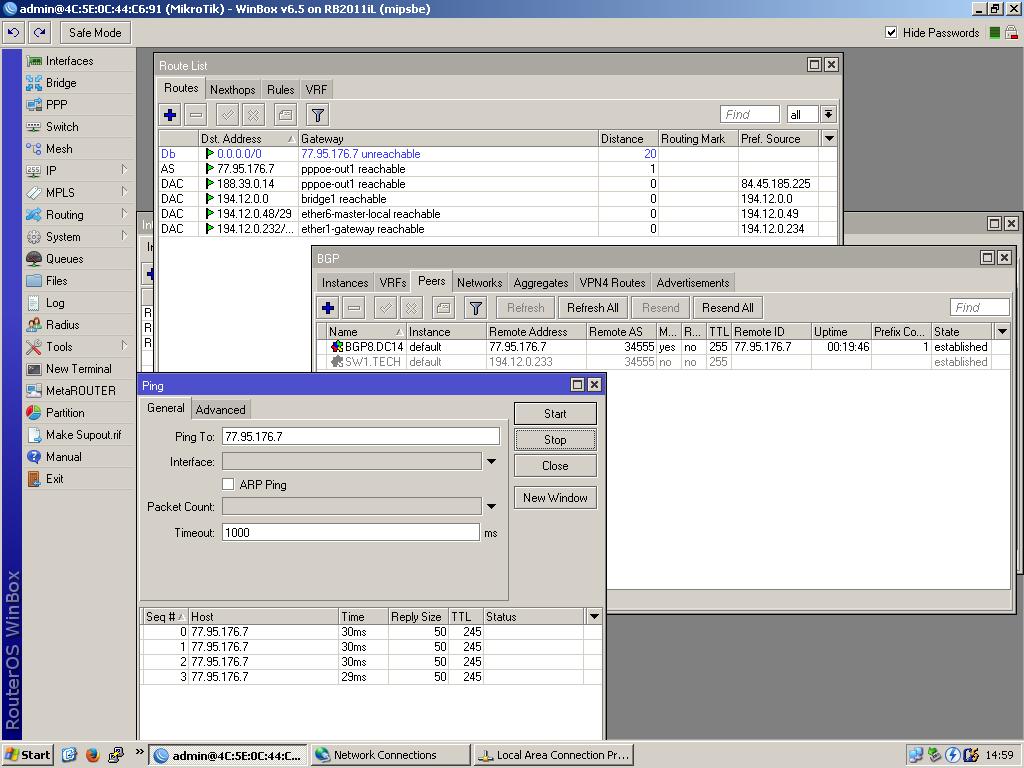Image resolution: width=1024 pixels, height=768 pixels.
Task: Open Queues in the sidebar
Action: click(64, 259)
